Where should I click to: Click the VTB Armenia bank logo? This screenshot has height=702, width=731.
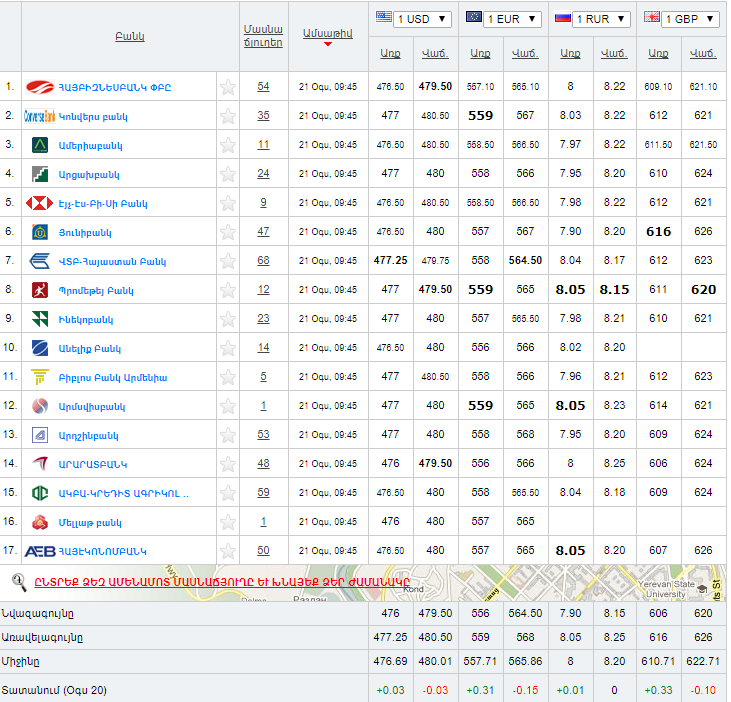[39, 261]
